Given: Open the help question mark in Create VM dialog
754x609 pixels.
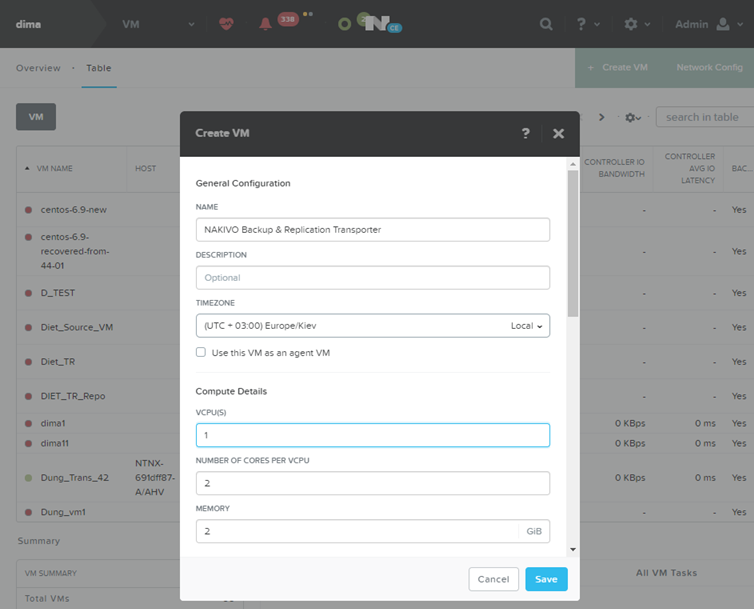Looking at the screenshot, I should [526, 133].
